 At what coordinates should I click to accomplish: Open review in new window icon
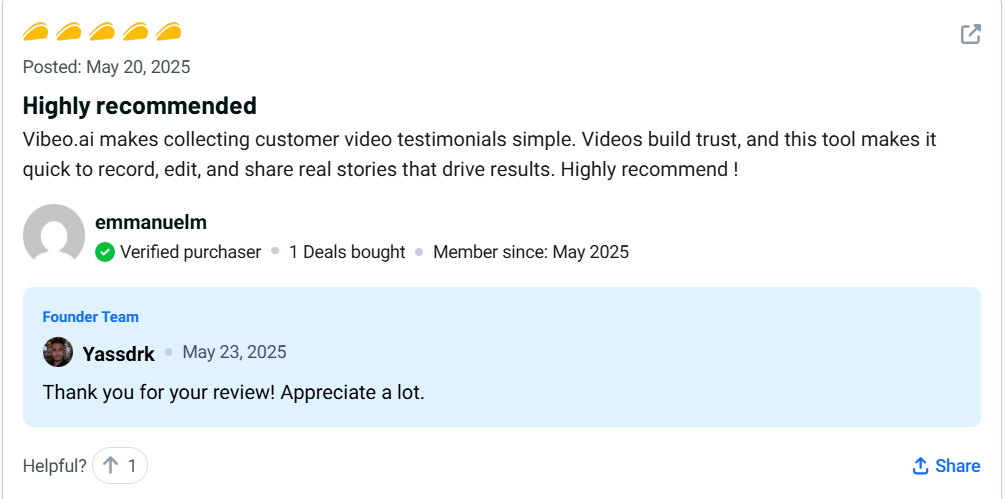[970, 34]
